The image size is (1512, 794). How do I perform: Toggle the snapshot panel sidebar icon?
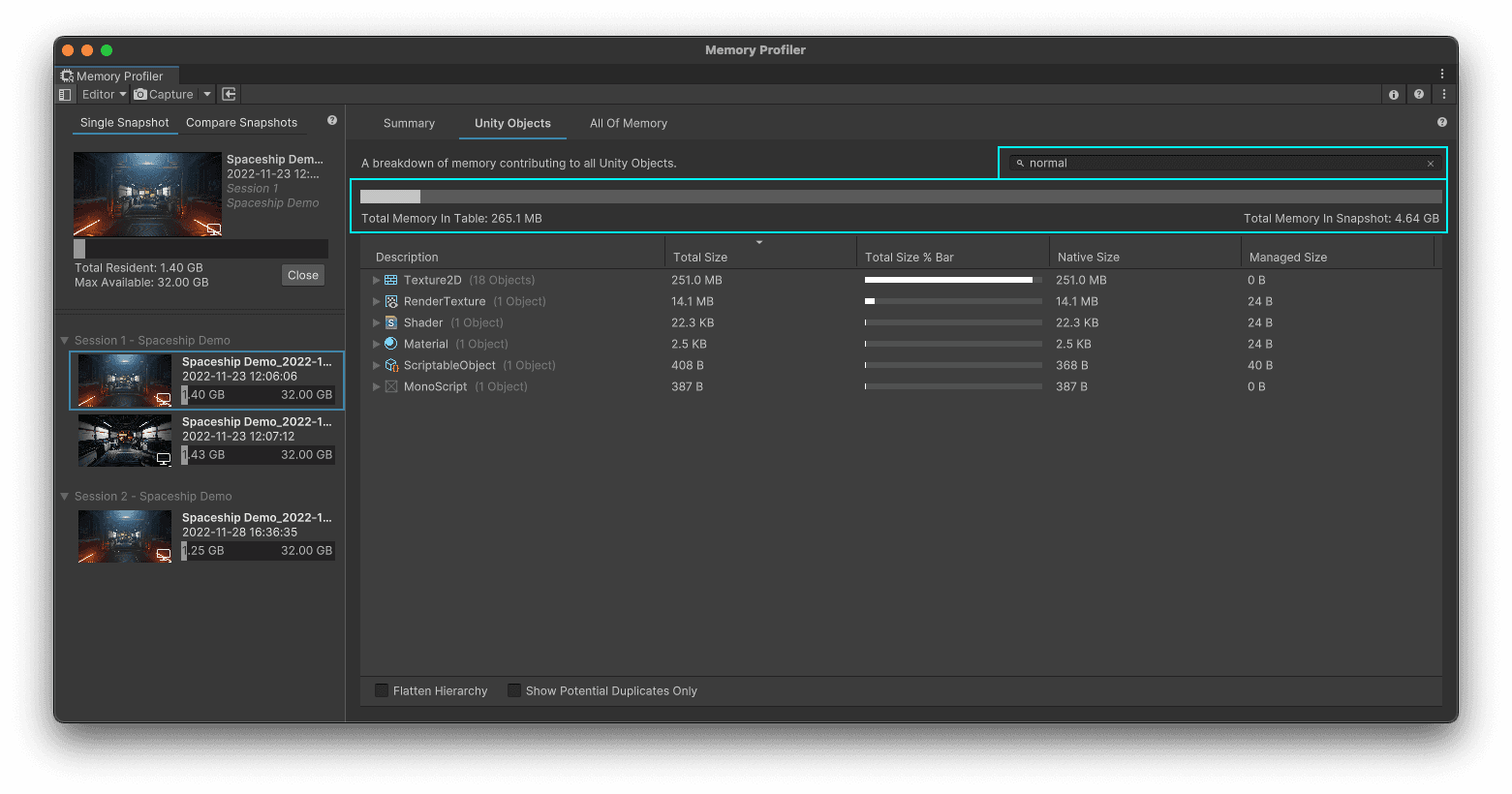coord(65,94)
